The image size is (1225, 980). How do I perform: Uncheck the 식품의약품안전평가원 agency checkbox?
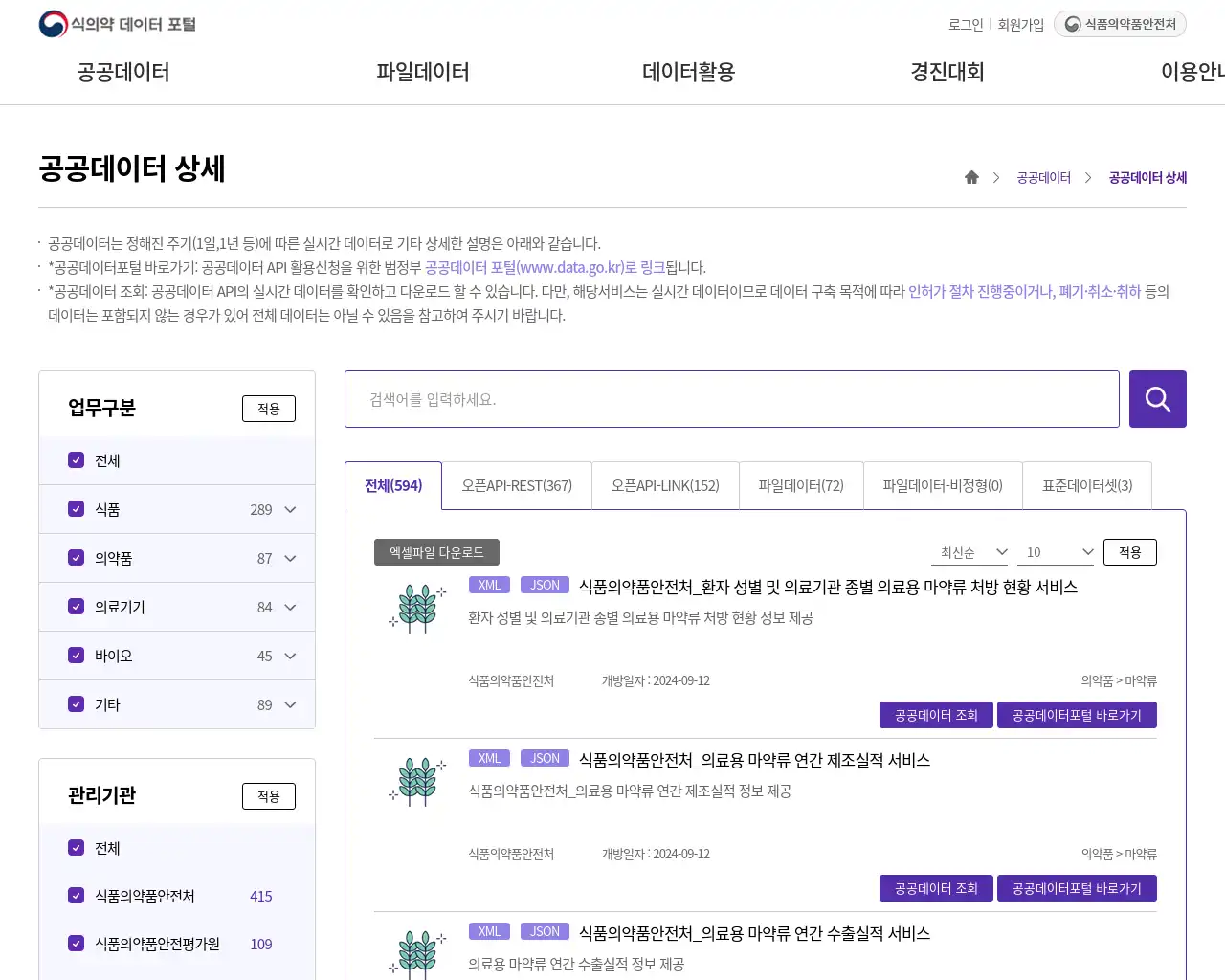77,944
